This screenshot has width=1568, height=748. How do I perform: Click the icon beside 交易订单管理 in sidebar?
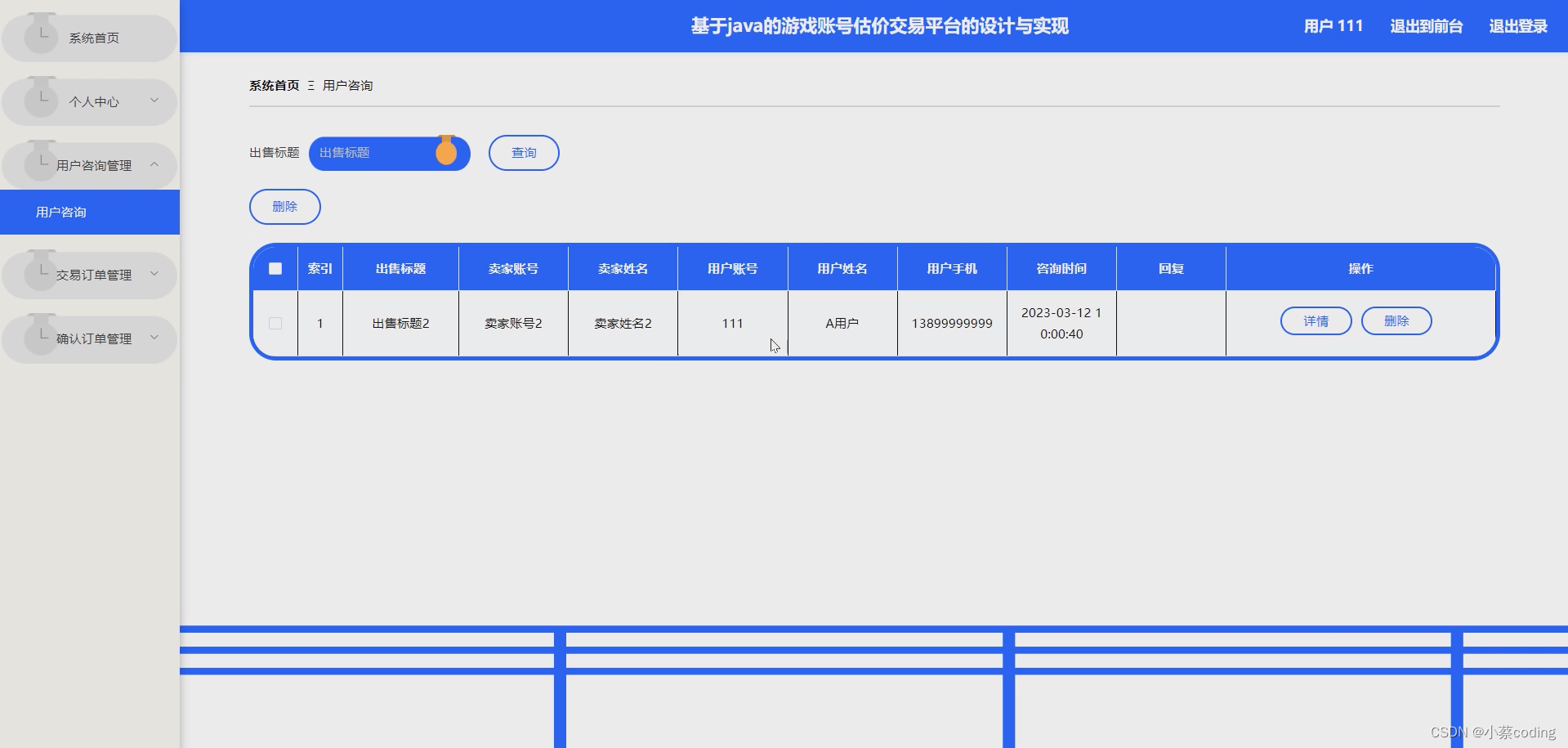pos(41,271)
